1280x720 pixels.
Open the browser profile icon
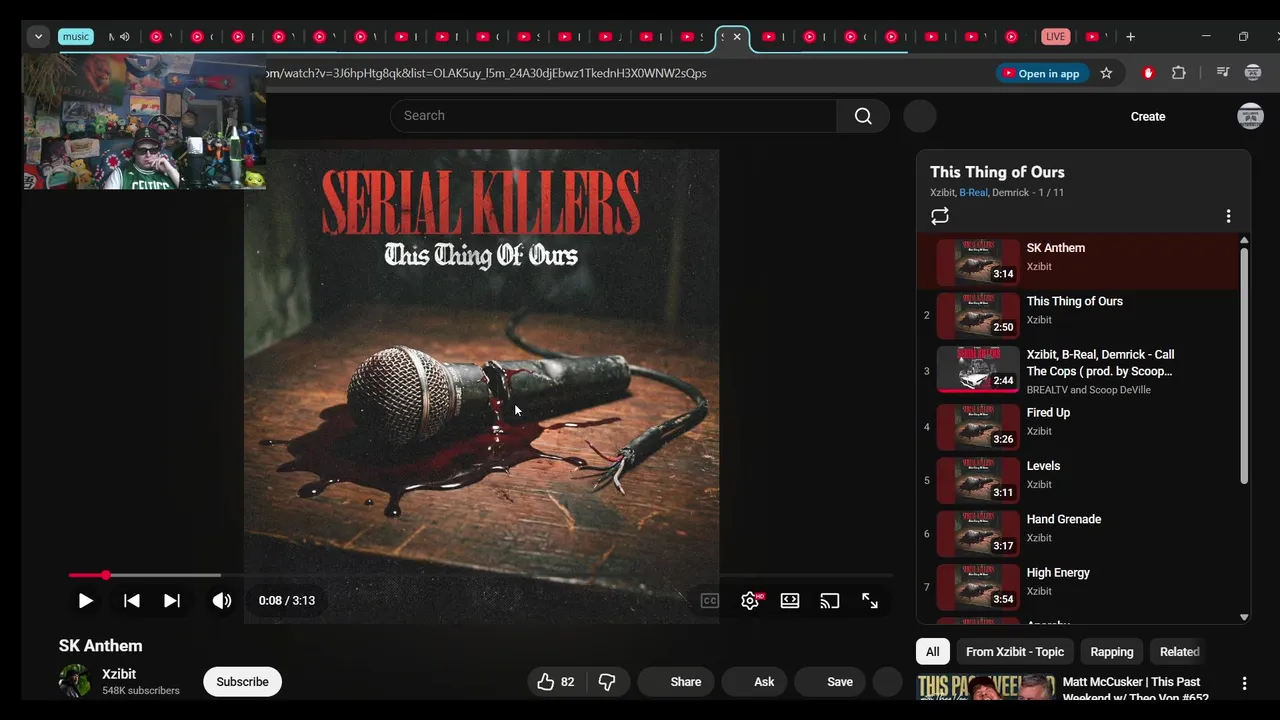coord(1253,73)
